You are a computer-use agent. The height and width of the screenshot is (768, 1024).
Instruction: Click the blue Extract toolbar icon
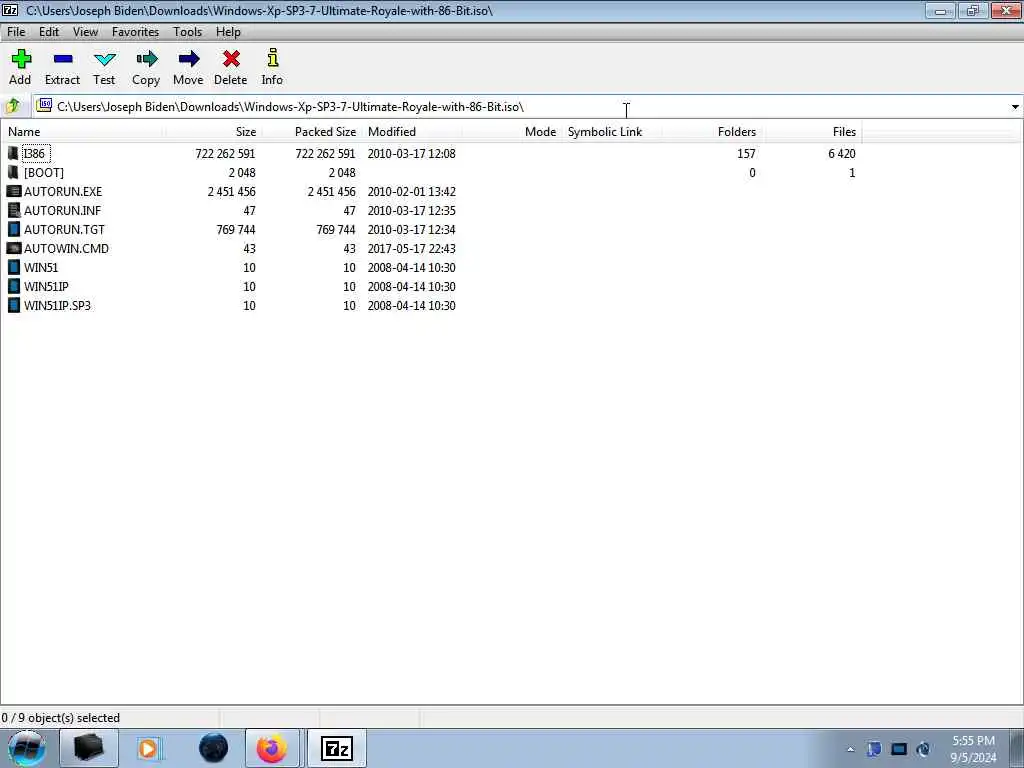tap(63, 59)
